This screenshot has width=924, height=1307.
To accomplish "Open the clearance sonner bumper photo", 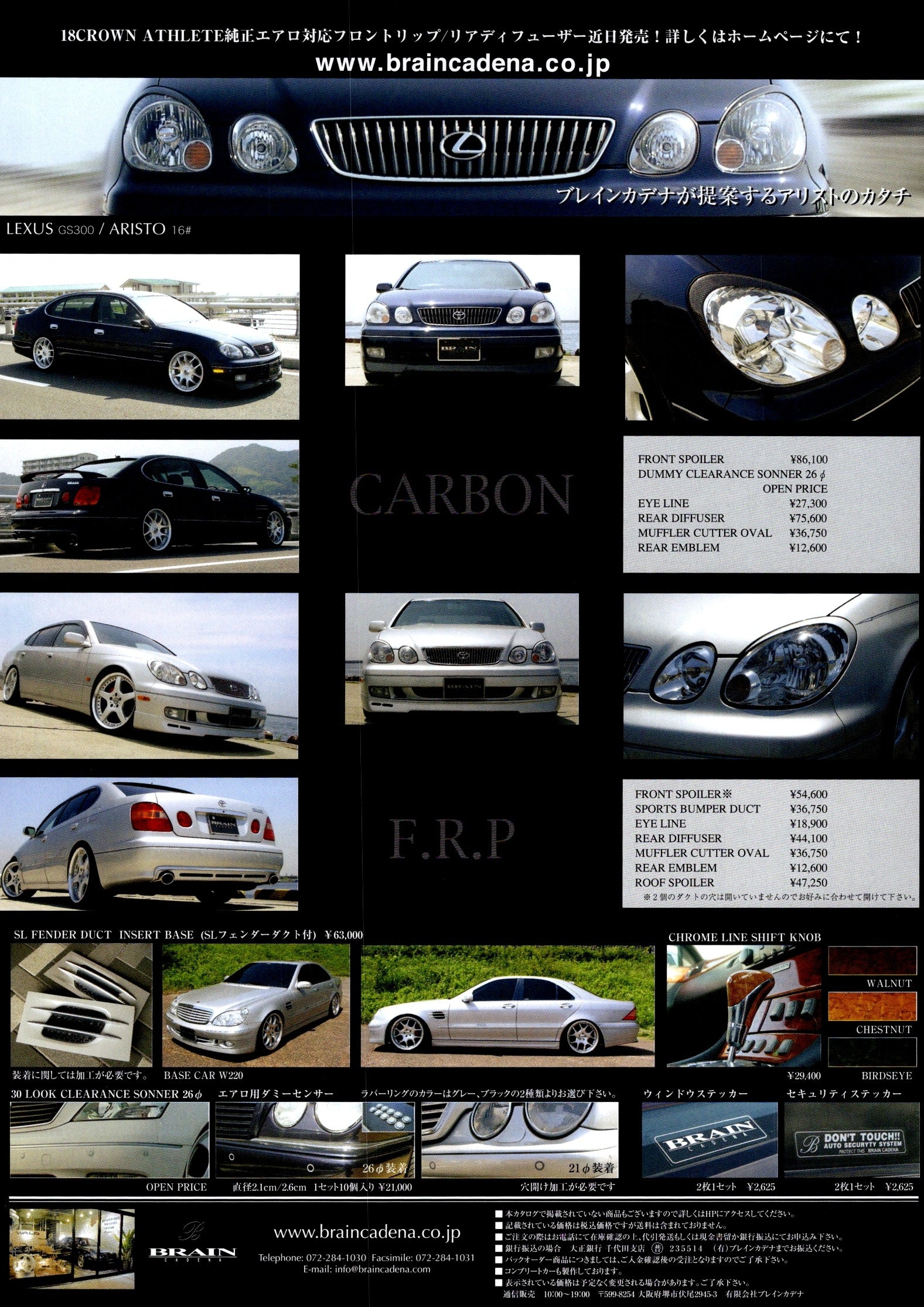I will click(109, 1140).
